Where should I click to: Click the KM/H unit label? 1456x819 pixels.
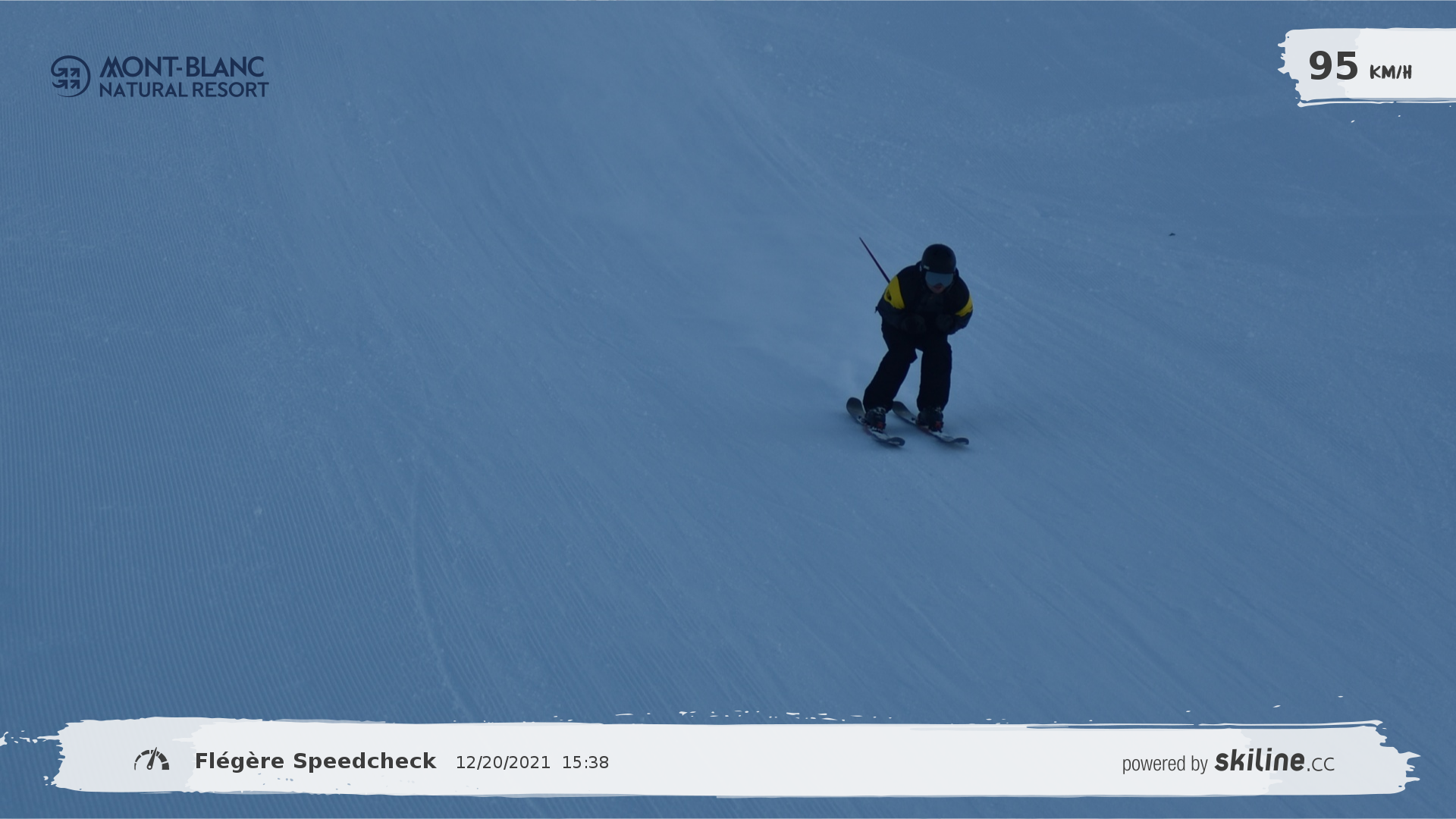[1390, 72]
